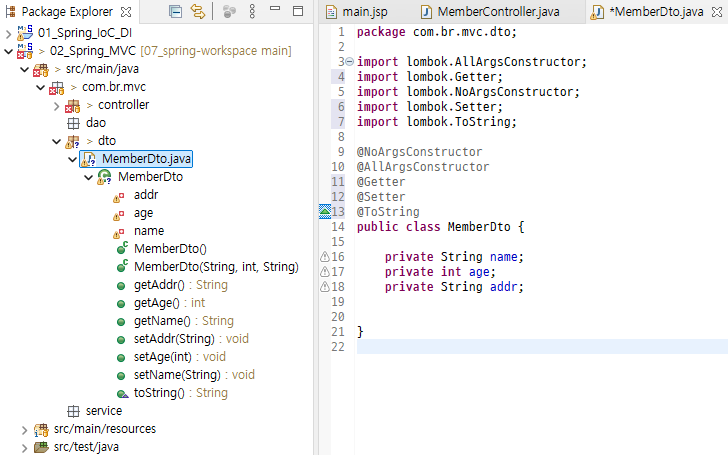
Task: Select the Package Explorer tab
Action: [67, 12]
